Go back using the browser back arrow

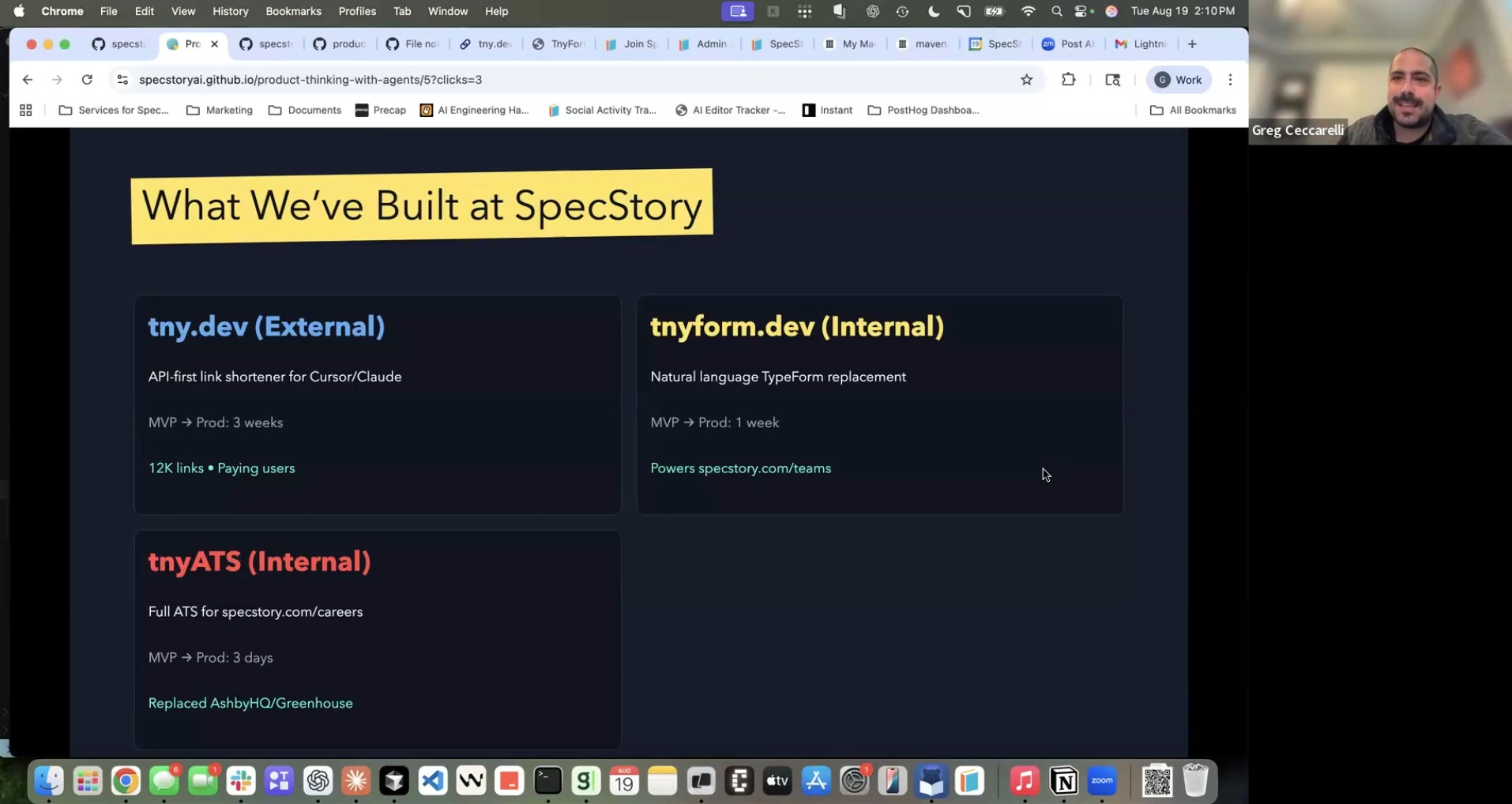tap(27, 80)
